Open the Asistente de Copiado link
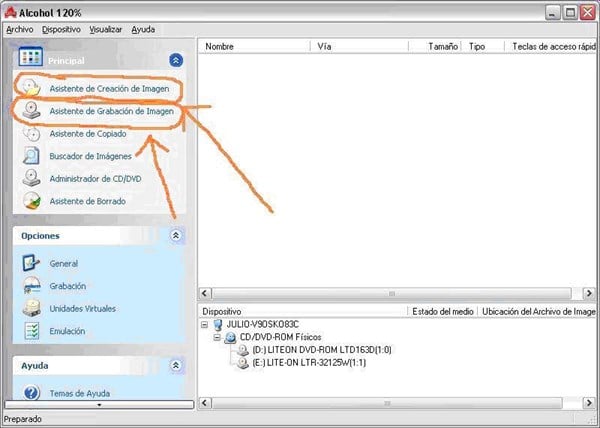 [x=88, y=133]
